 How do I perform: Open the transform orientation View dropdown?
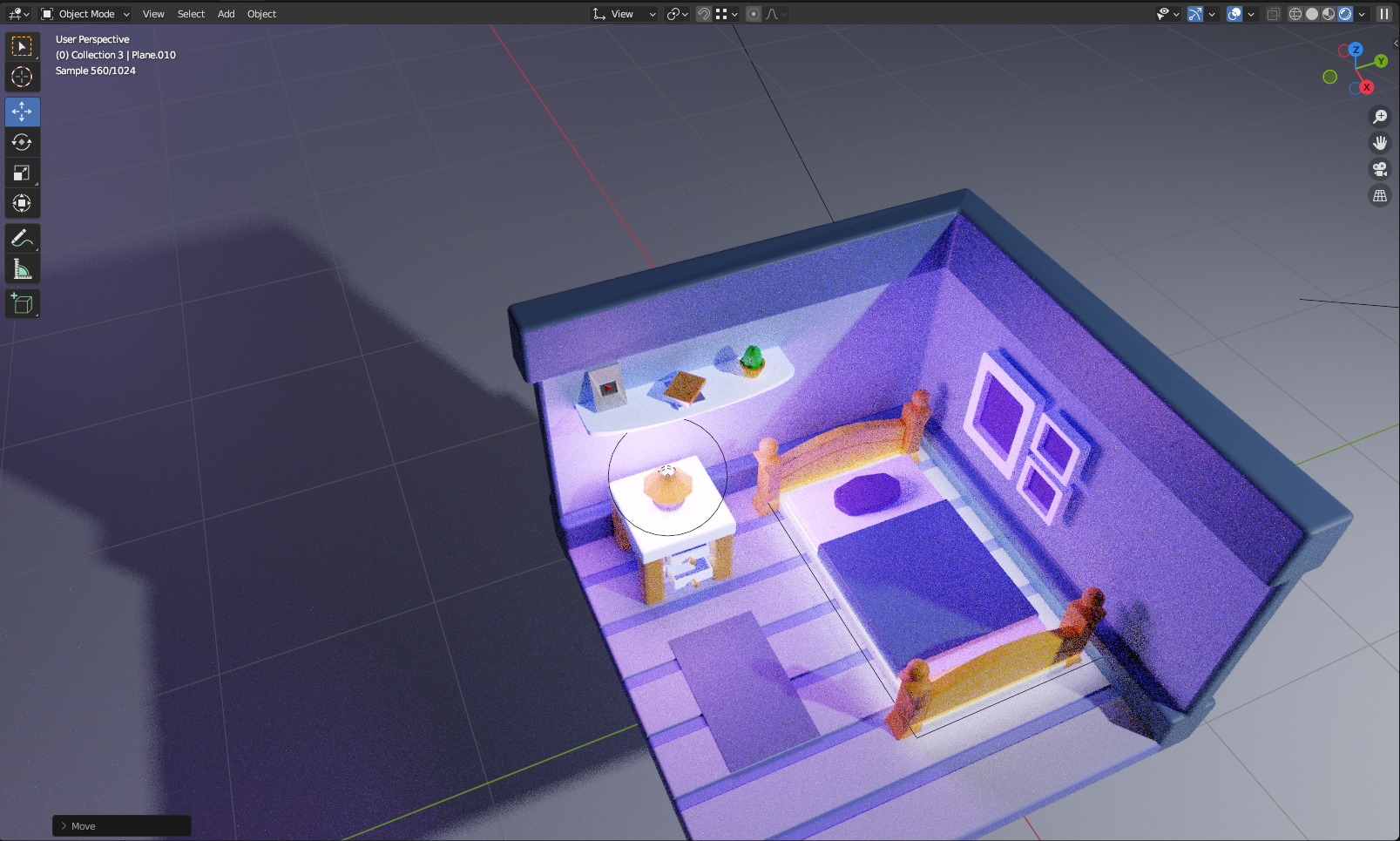point(624,14)
